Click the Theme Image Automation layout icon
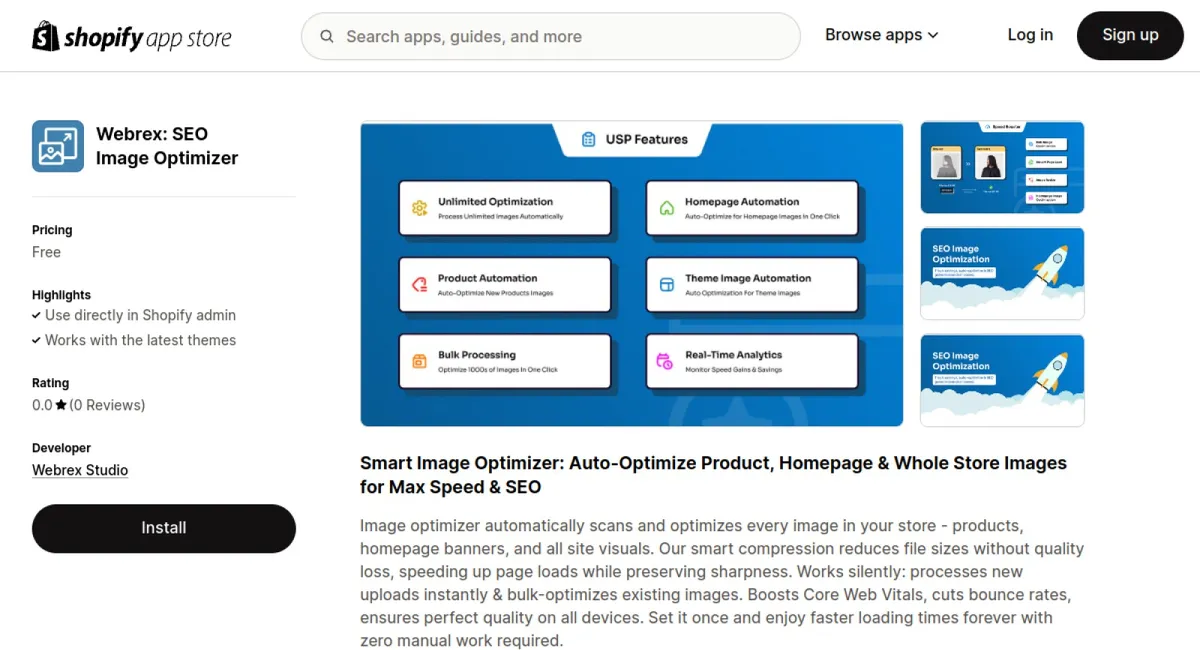Image resolution: width=1200 pixels, height=650 pixels. point(667,285)
